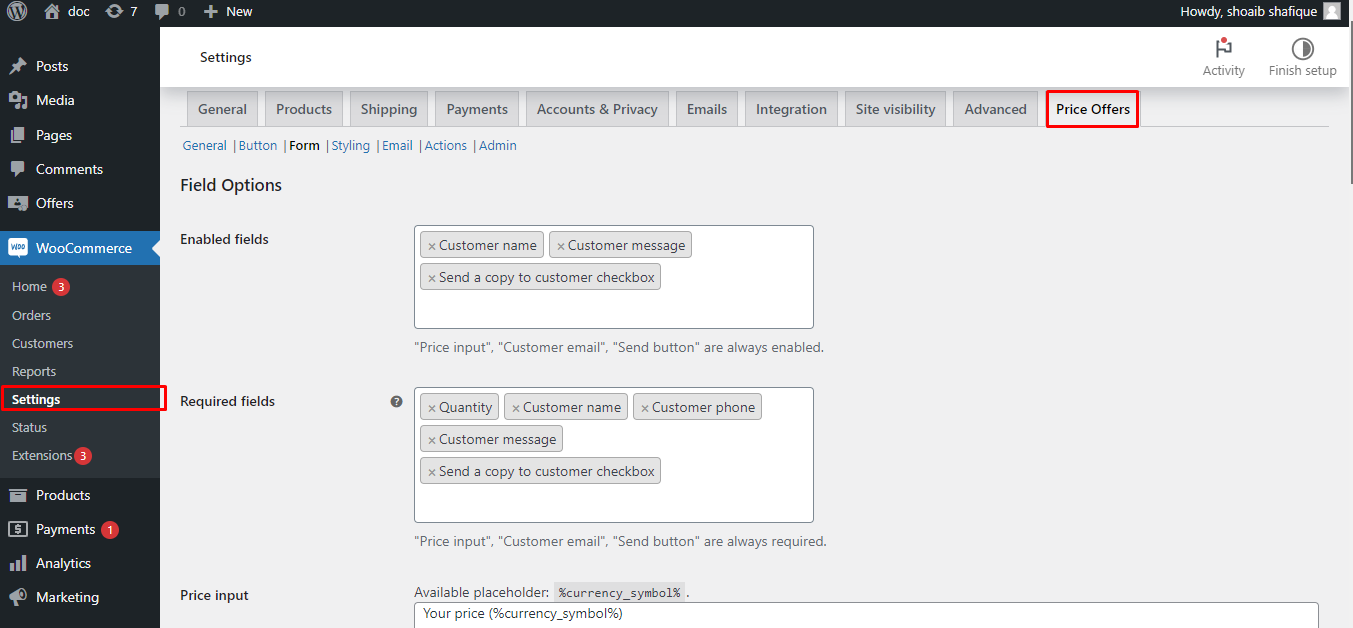Click the Field Options heading

231,185
